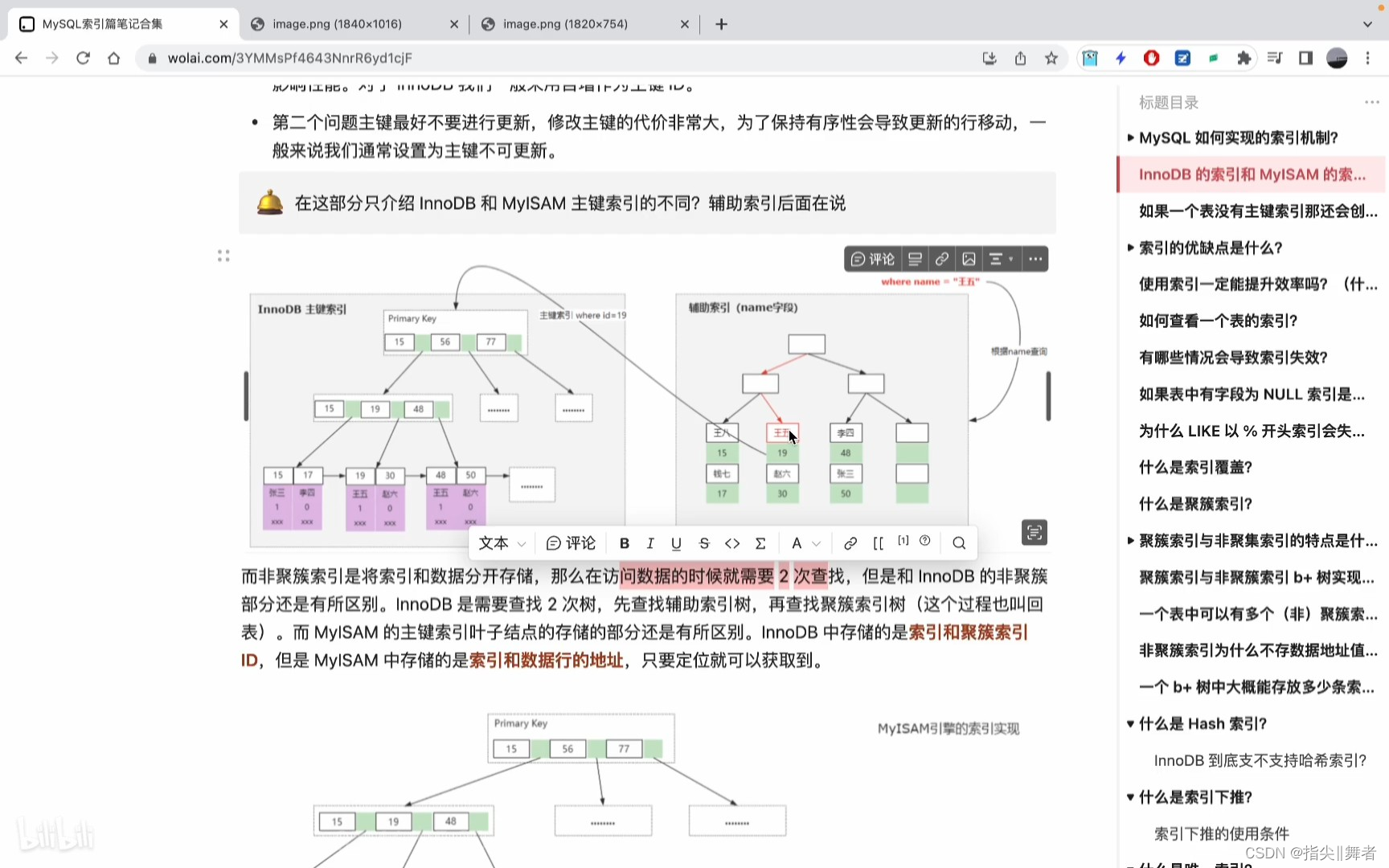Collapse the MySQL 如何实现的索引机制 outline item
Image resolution: width=1389 pixels, height=868 pixels.
pos(1130,137)
